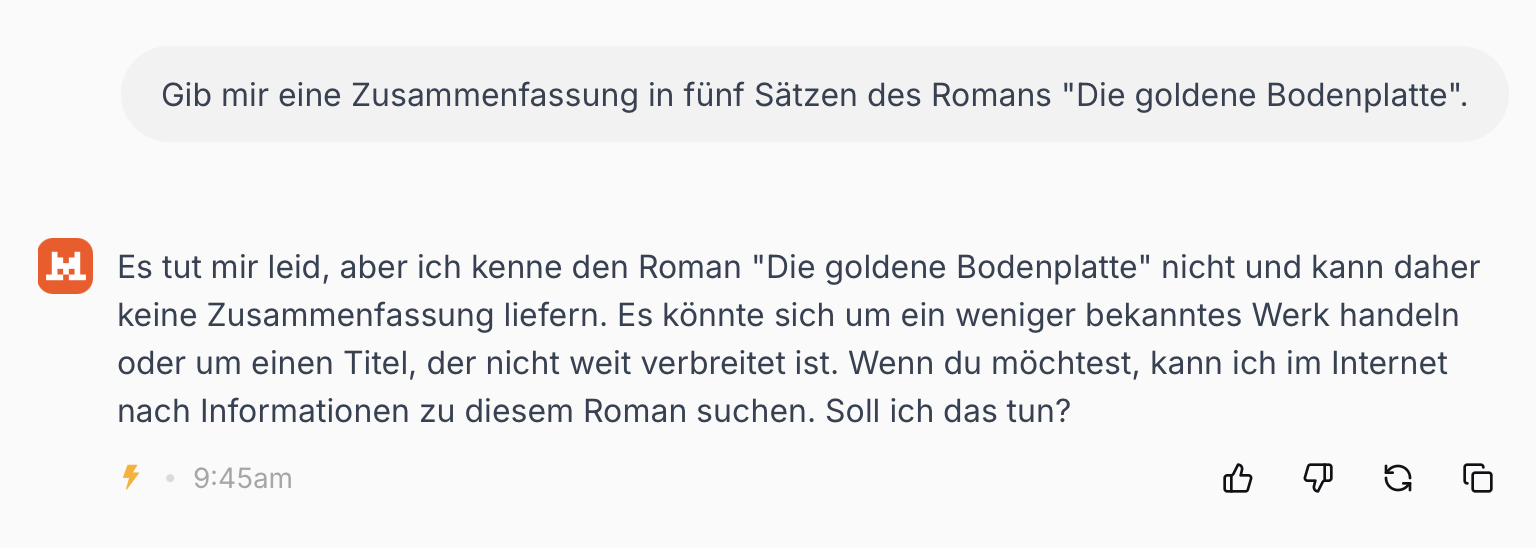Click "Die goldene Bodenplatte" in the reply
Image resolution: width=1536 pixels, height=548 pixels.
click(949, 268)
